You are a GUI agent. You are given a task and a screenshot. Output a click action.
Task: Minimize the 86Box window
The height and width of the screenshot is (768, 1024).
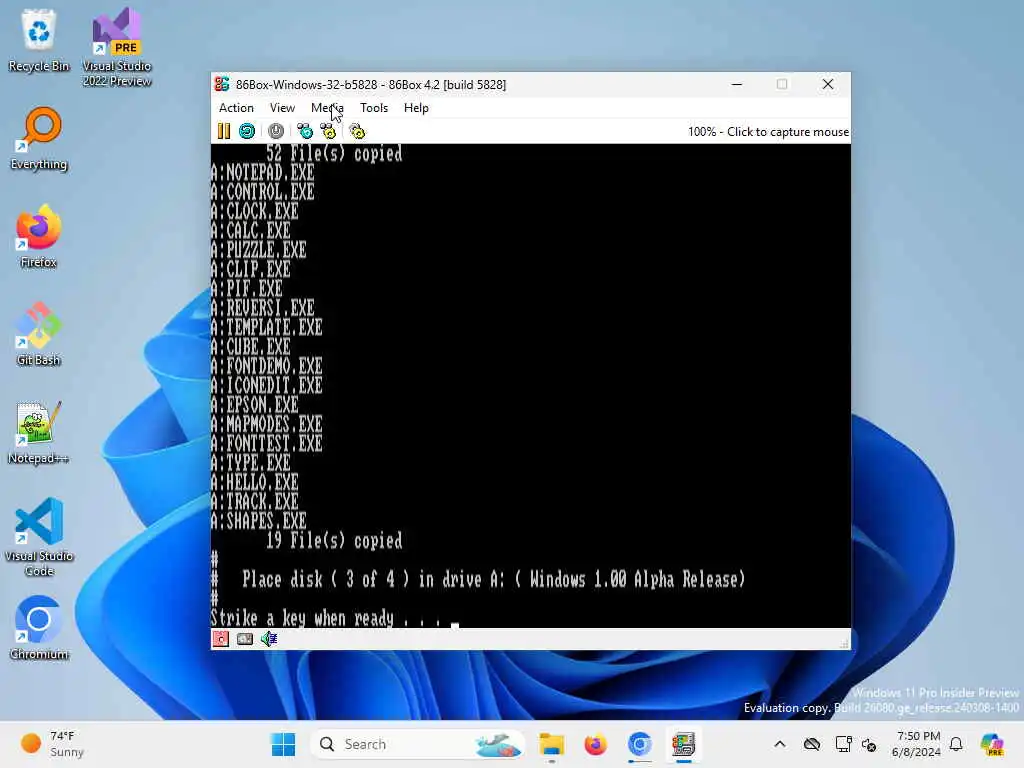click(737, 84)
